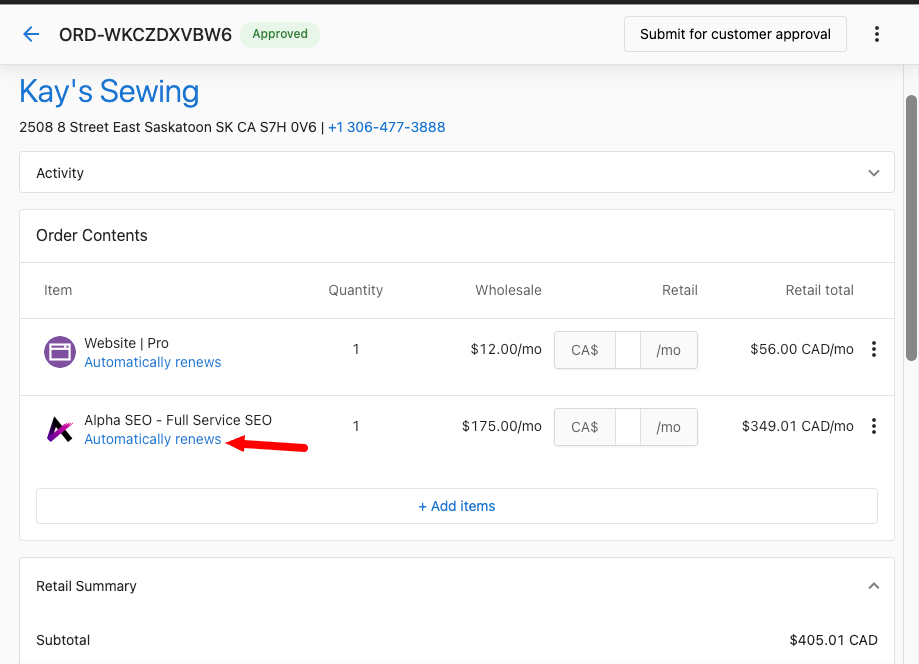This screenshot has width=919, height=664.
Task: Click the Item column header
Action: [x=58, y=290]
